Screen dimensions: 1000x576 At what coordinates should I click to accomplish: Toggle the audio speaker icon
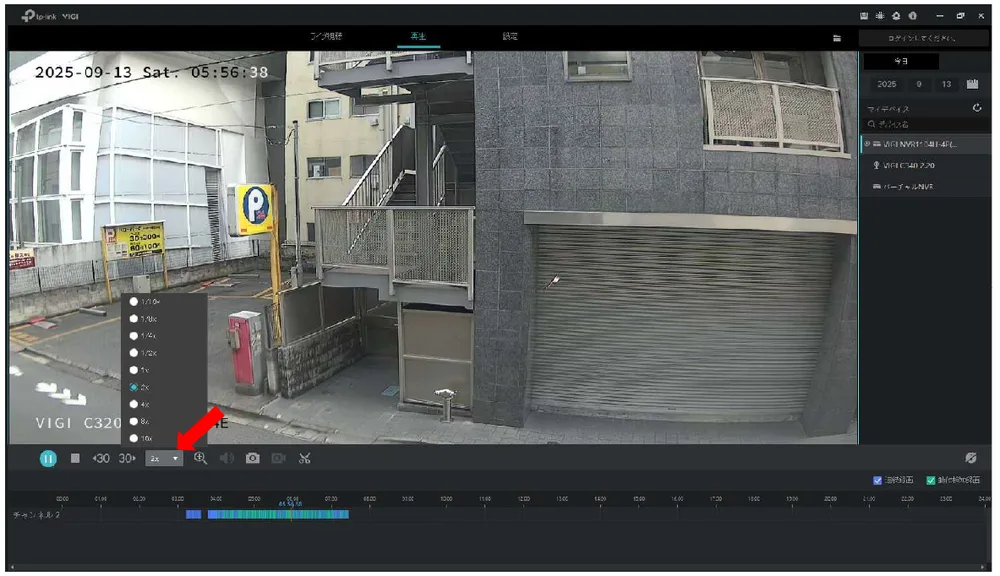point(226,458)
